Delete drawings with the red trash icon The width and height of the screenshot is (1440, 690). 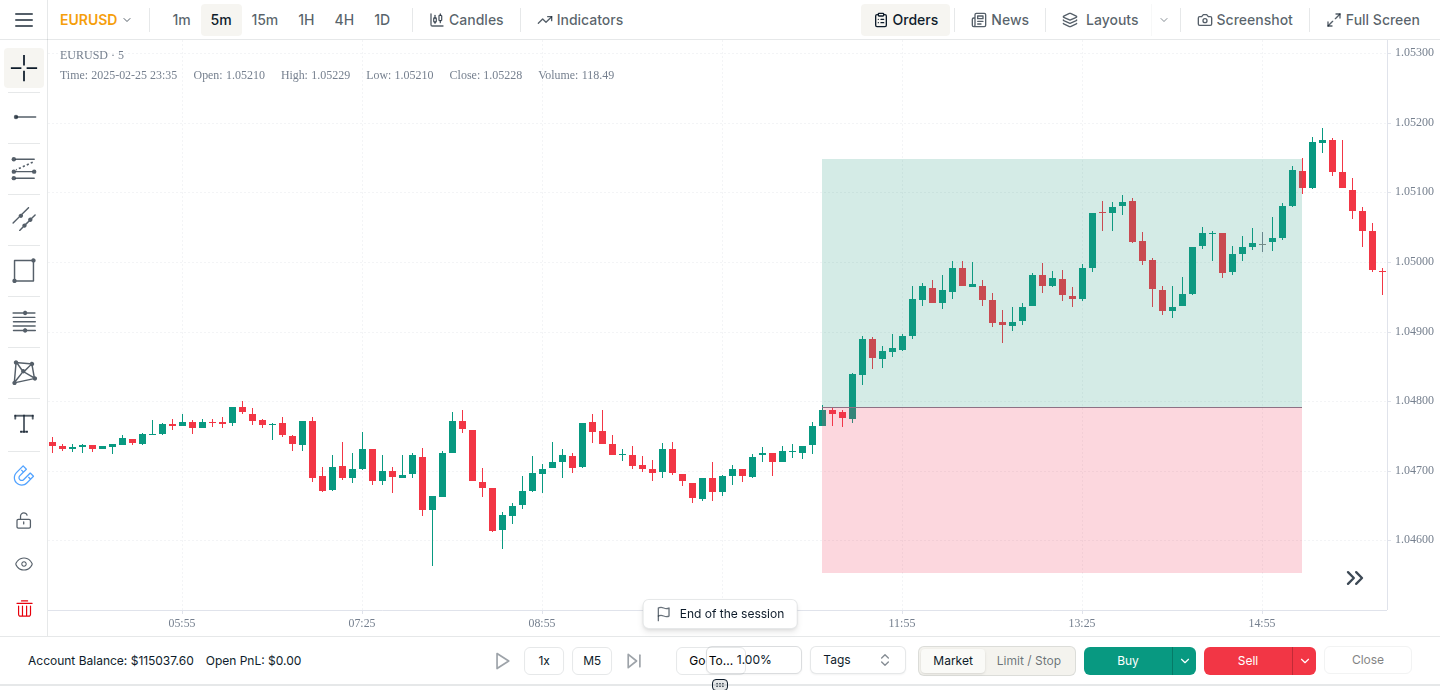click(x=24, y=608)
